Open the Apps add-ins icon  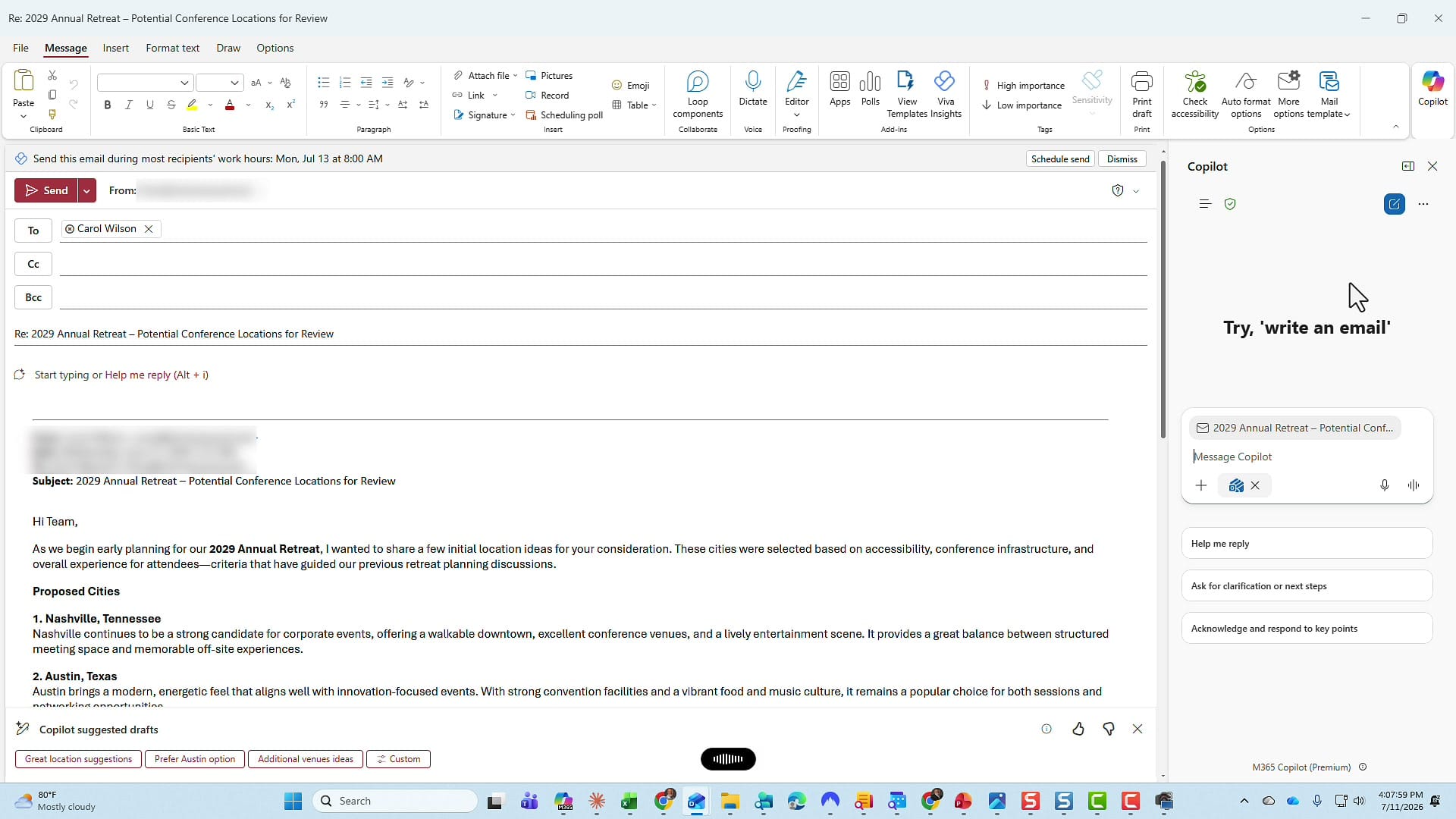[839, 89]
